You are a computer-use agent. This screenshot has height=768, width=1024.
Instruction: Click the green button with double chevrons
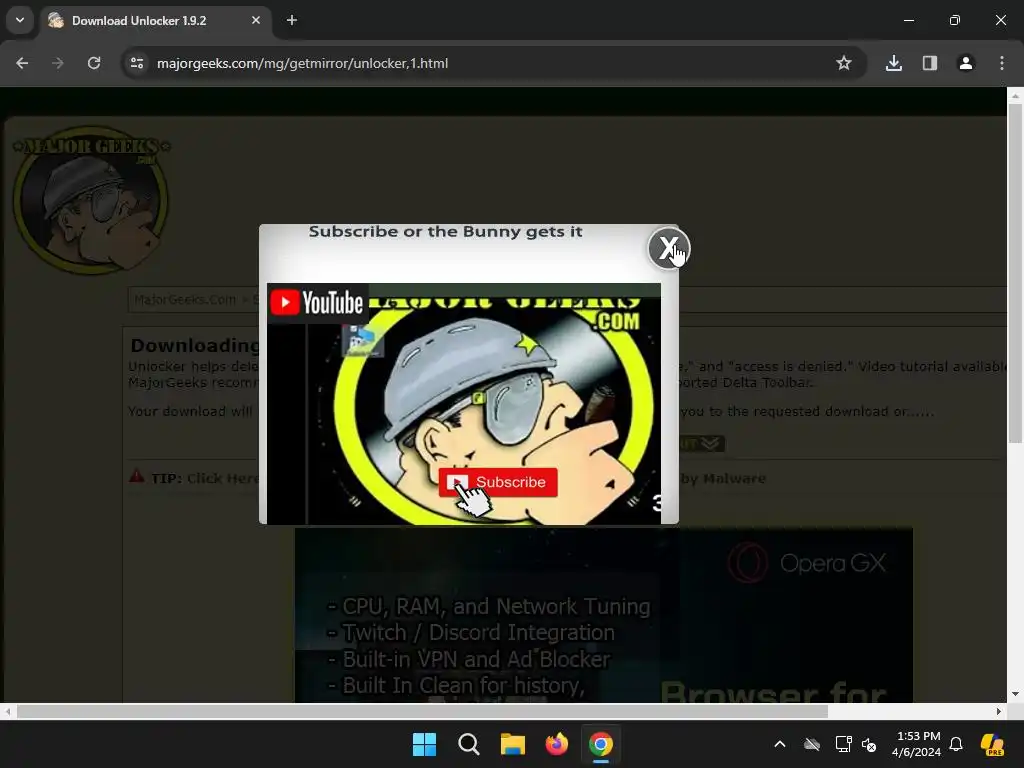[x=702, y=443]
